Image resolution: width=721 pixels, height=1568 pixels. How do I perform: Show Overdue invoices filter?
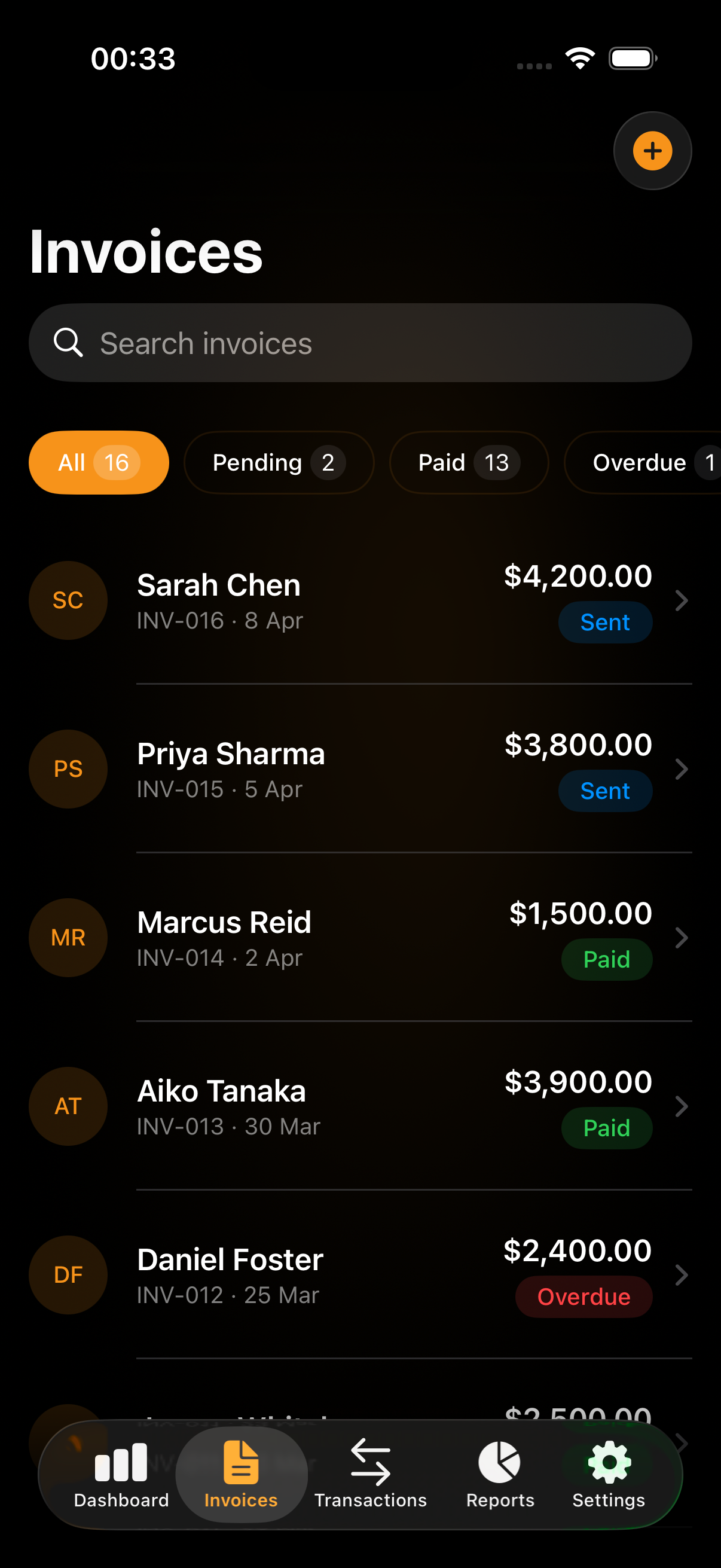point(645,463)
